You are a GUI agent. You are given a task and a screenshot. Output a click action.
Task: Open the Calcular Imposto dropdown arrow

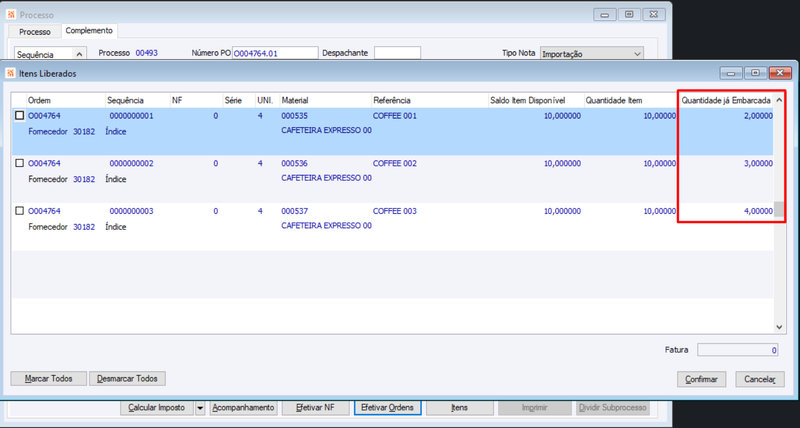(x=200, y=408)
